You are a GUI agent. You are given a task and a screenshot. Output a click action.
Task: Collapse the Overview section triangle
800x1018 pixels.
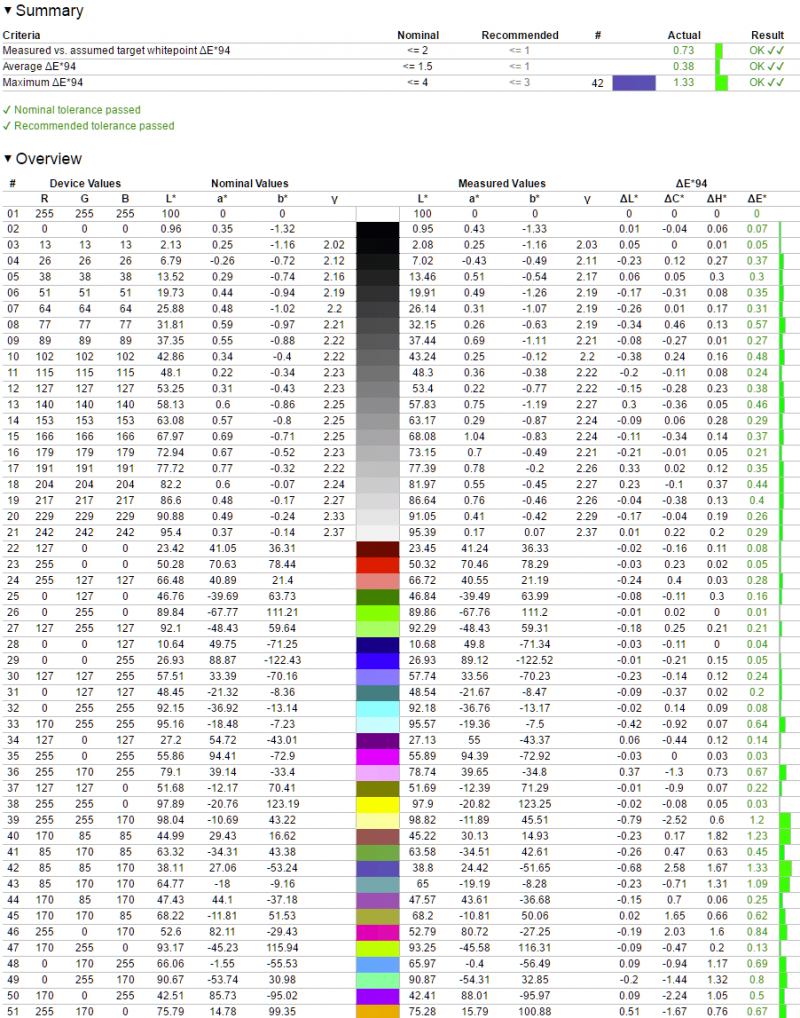coord(8,159)
